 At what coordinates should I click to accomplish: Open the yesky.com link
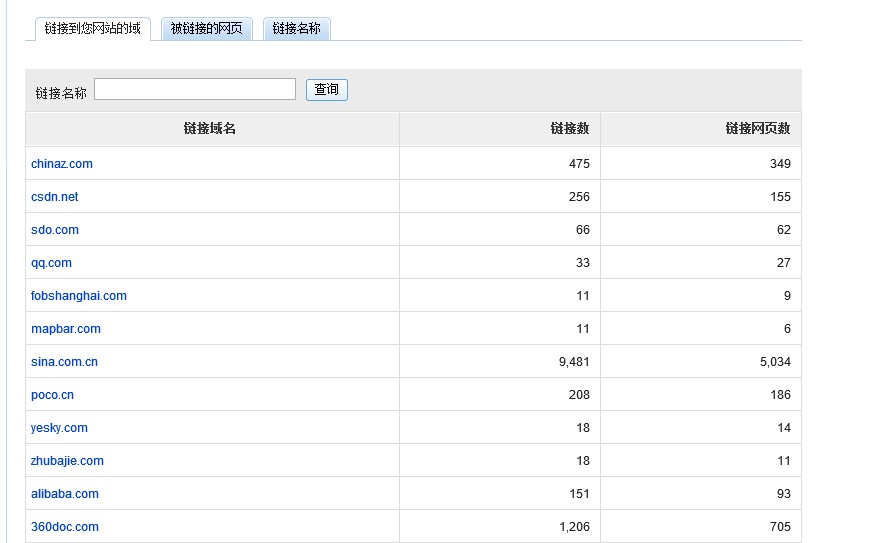(x=59, y=428)
